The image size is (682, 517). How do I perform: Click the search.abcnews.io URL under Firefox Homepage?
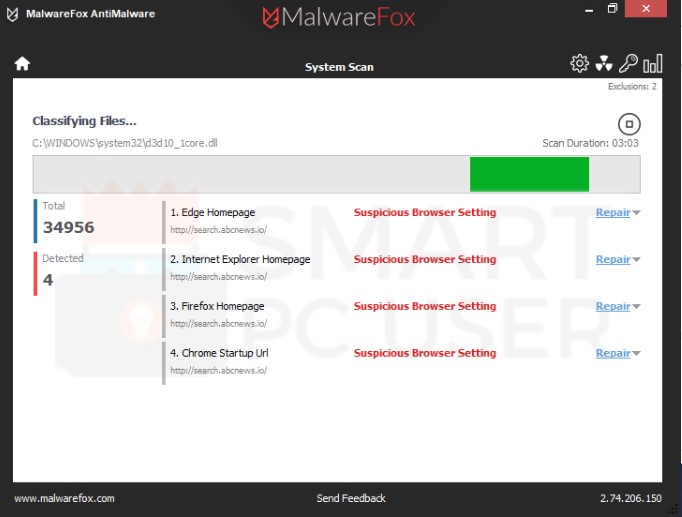point(218,324)
